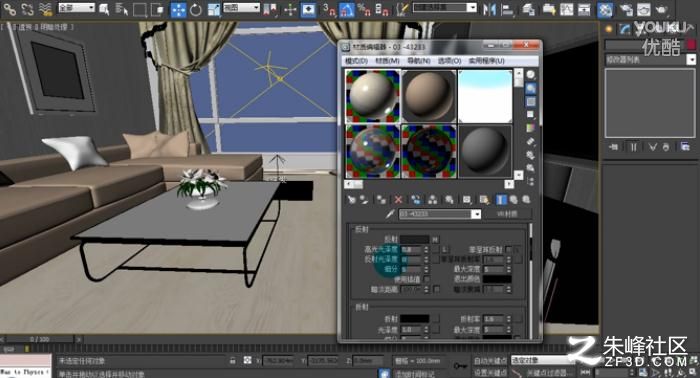This screenshot has height=378, width=700.
Task: Open the 材质(M) menu
Action: click(x=387, y=60)
